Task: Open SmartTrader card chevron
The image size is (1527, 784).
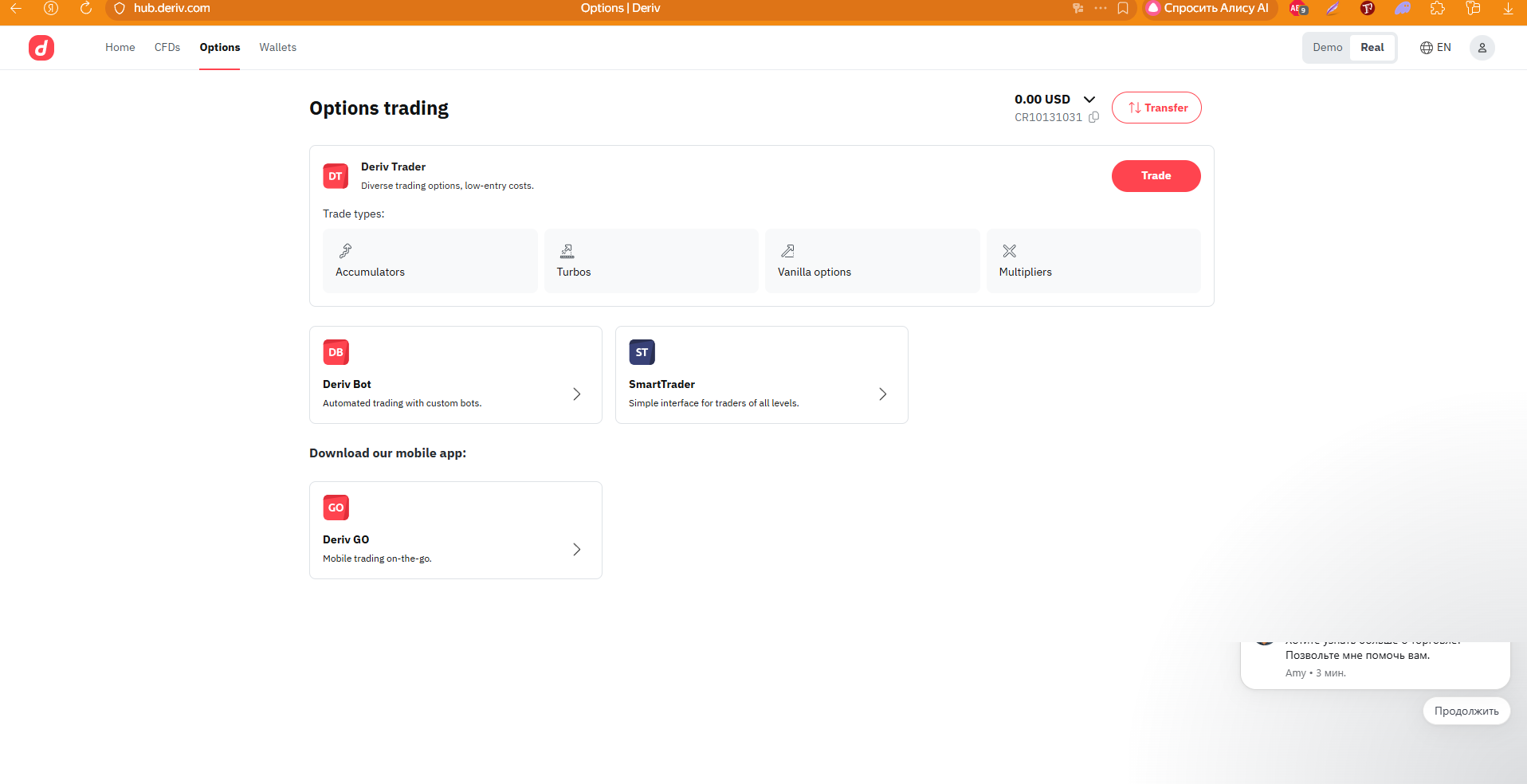Action: pyautogui.click(x=883, y=394)
